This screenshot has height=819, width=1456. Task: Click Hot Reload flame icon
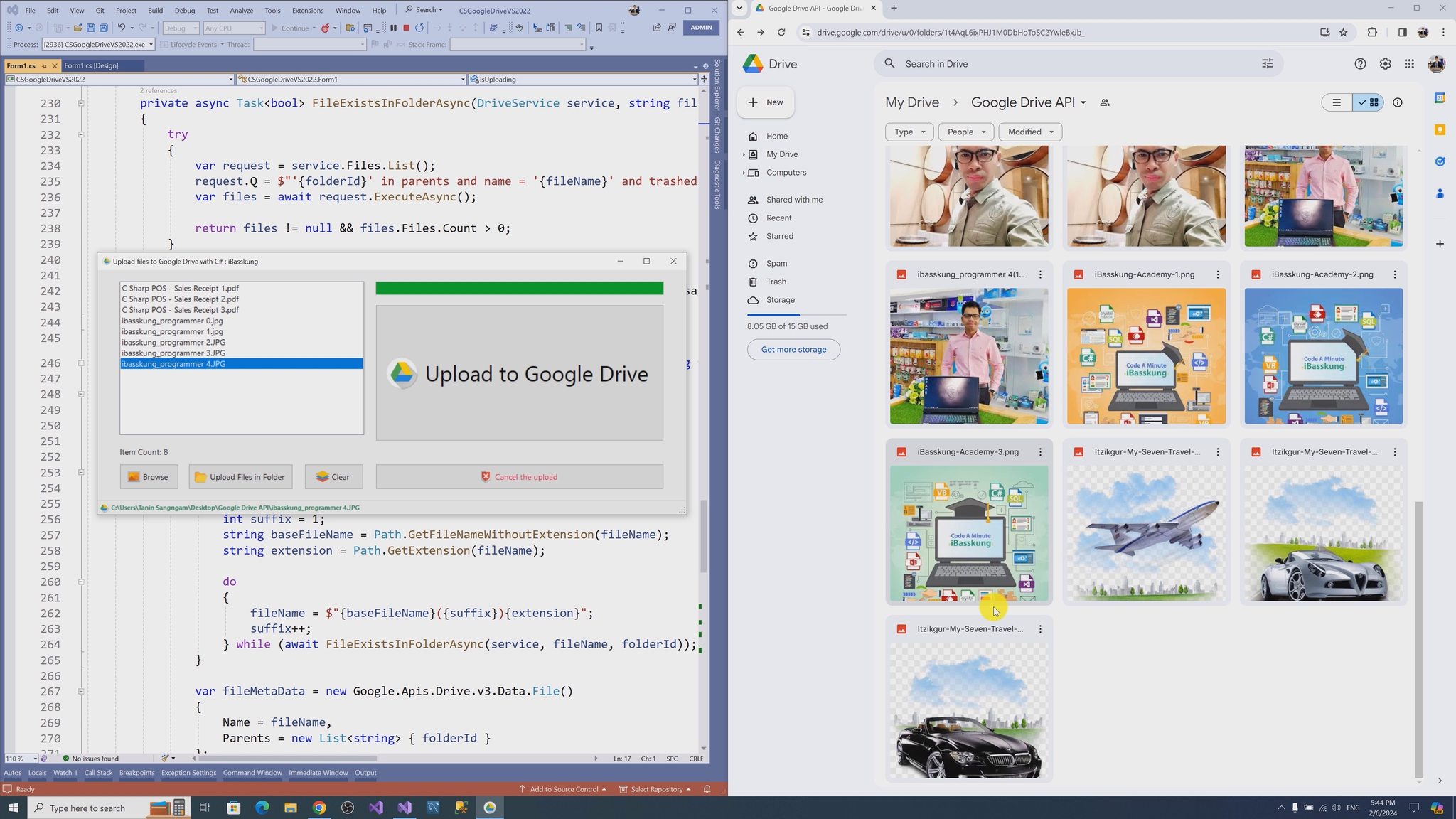[x=326, y=28]
